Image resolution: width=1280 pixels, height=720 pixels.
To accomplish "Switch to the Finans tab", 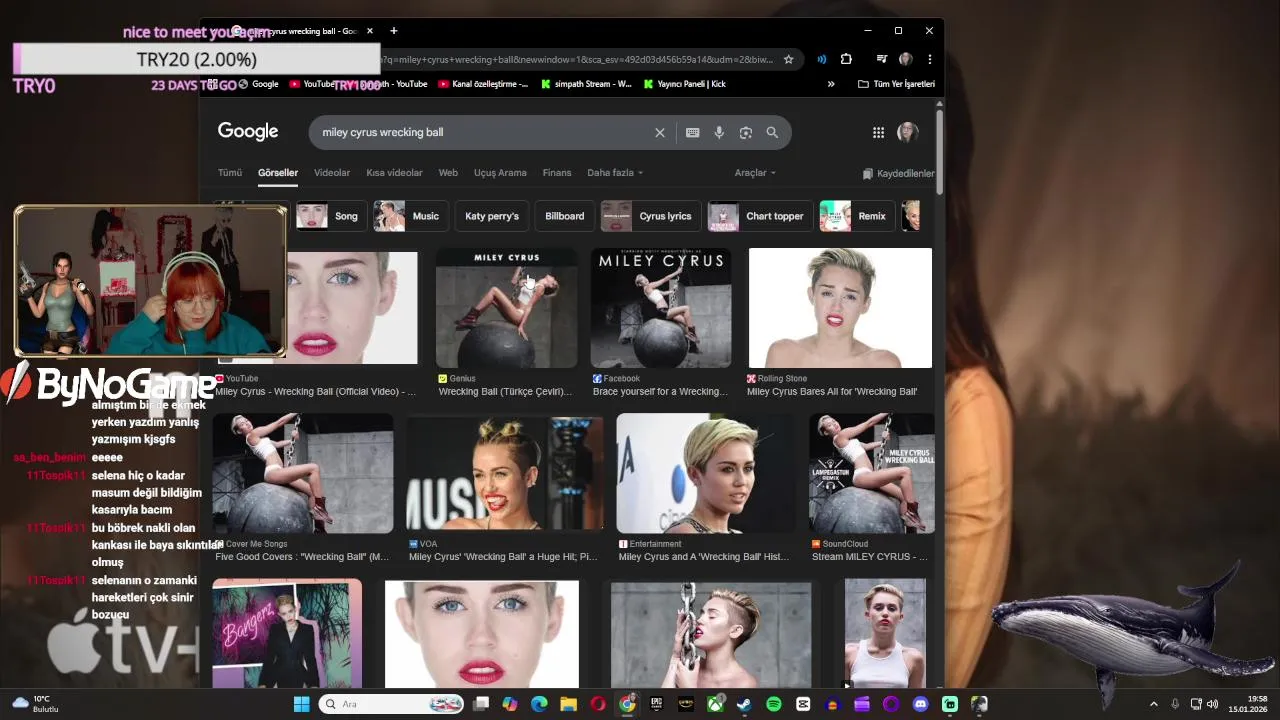I will tap(557, 173).
